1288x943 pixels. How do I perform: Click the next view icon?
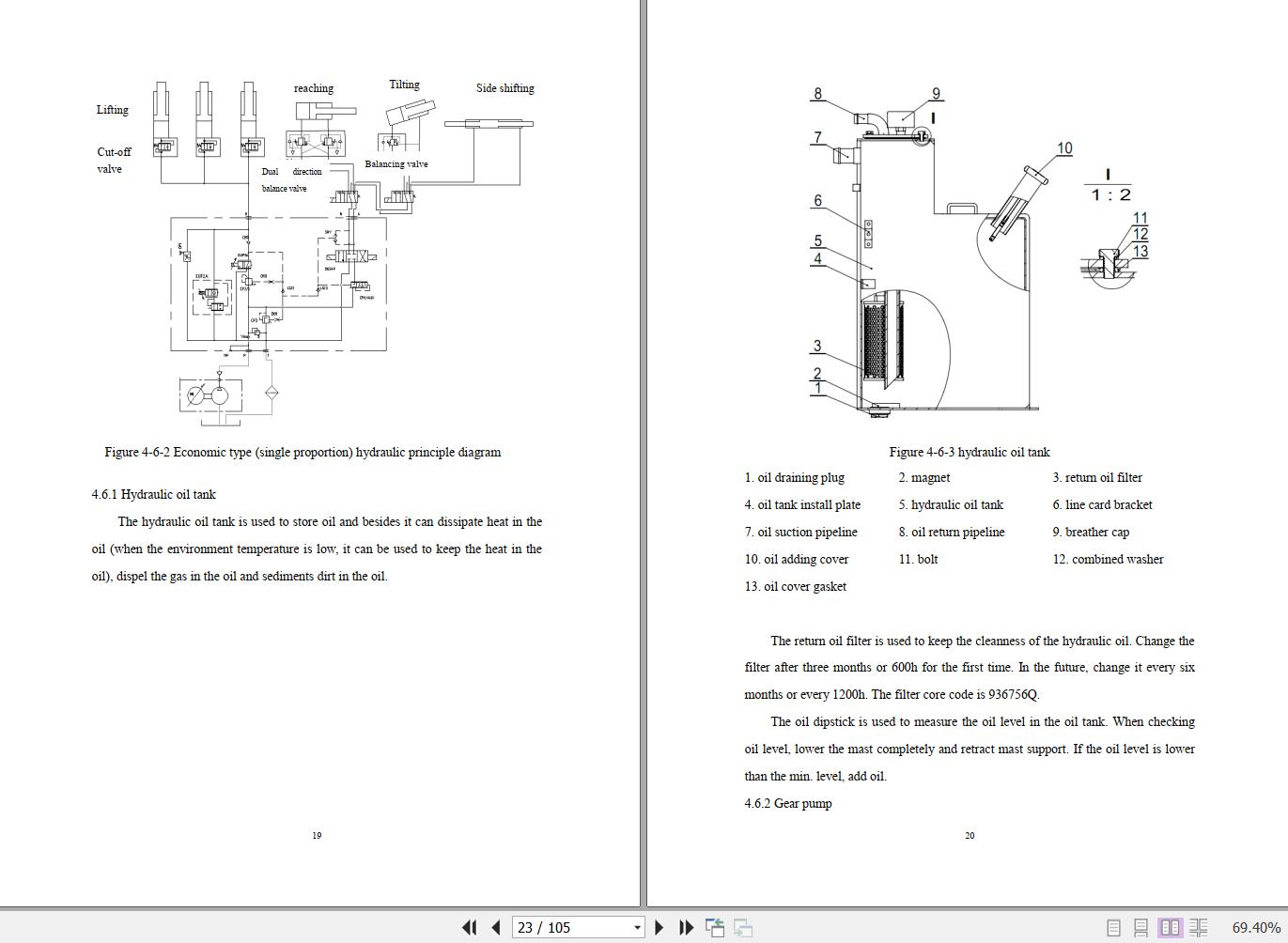point(742,927)
